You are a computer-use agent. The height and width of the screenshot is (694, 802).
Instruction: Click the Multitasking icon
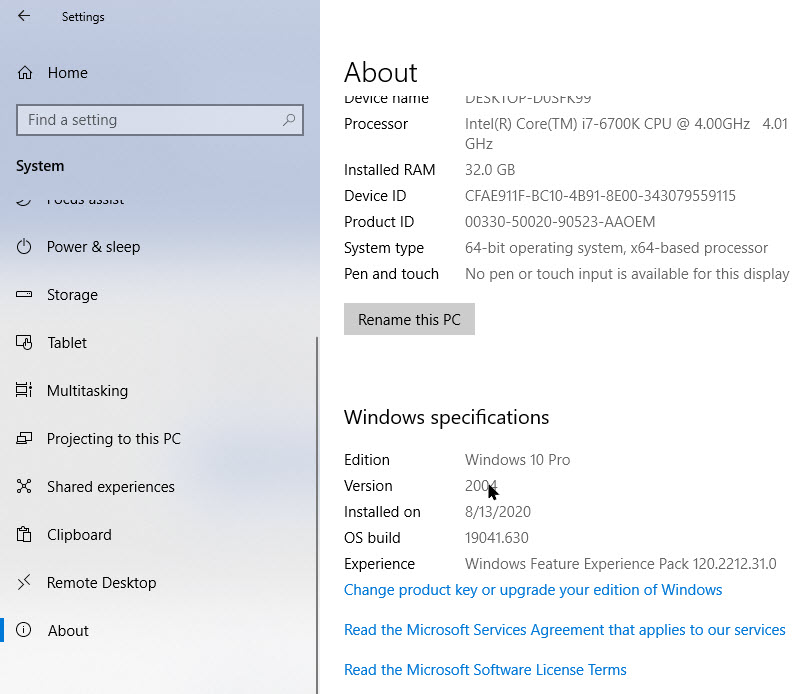pos(26,391)
